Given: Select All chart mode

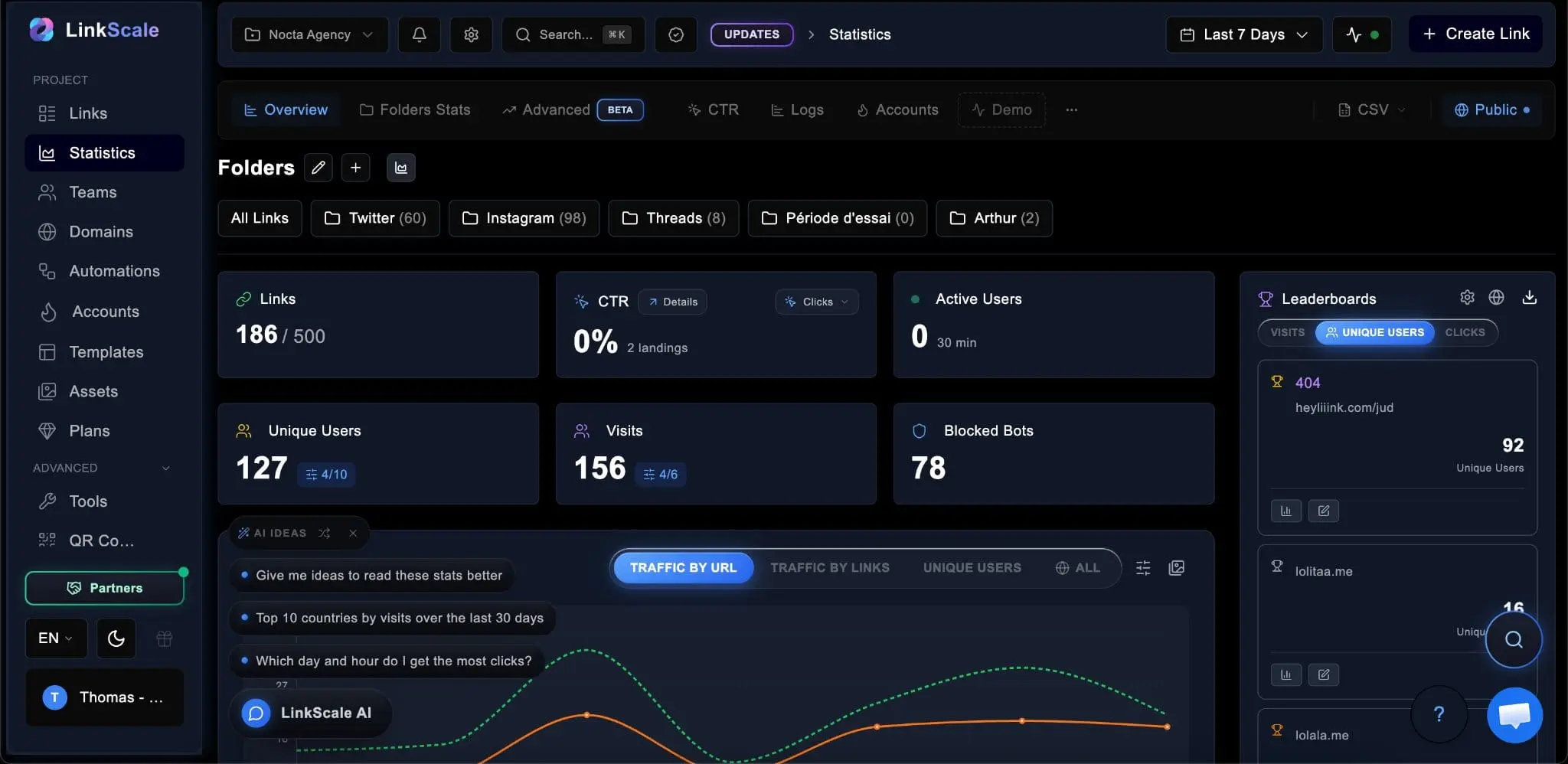Looking at the screenshot, I should tap(1078, 567).
